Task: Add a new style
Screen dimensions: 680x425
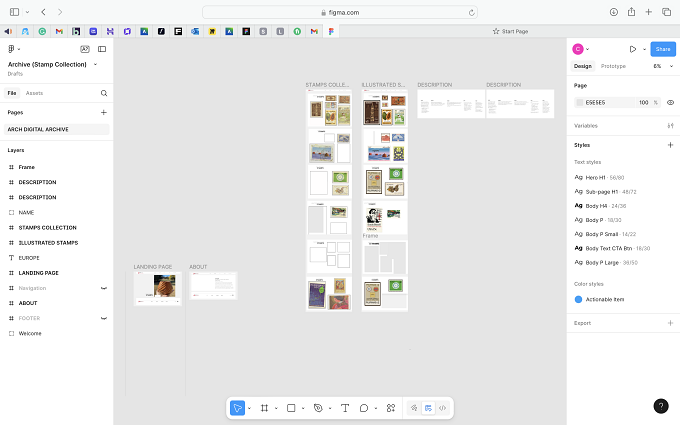Action: [x=670, y=145]
